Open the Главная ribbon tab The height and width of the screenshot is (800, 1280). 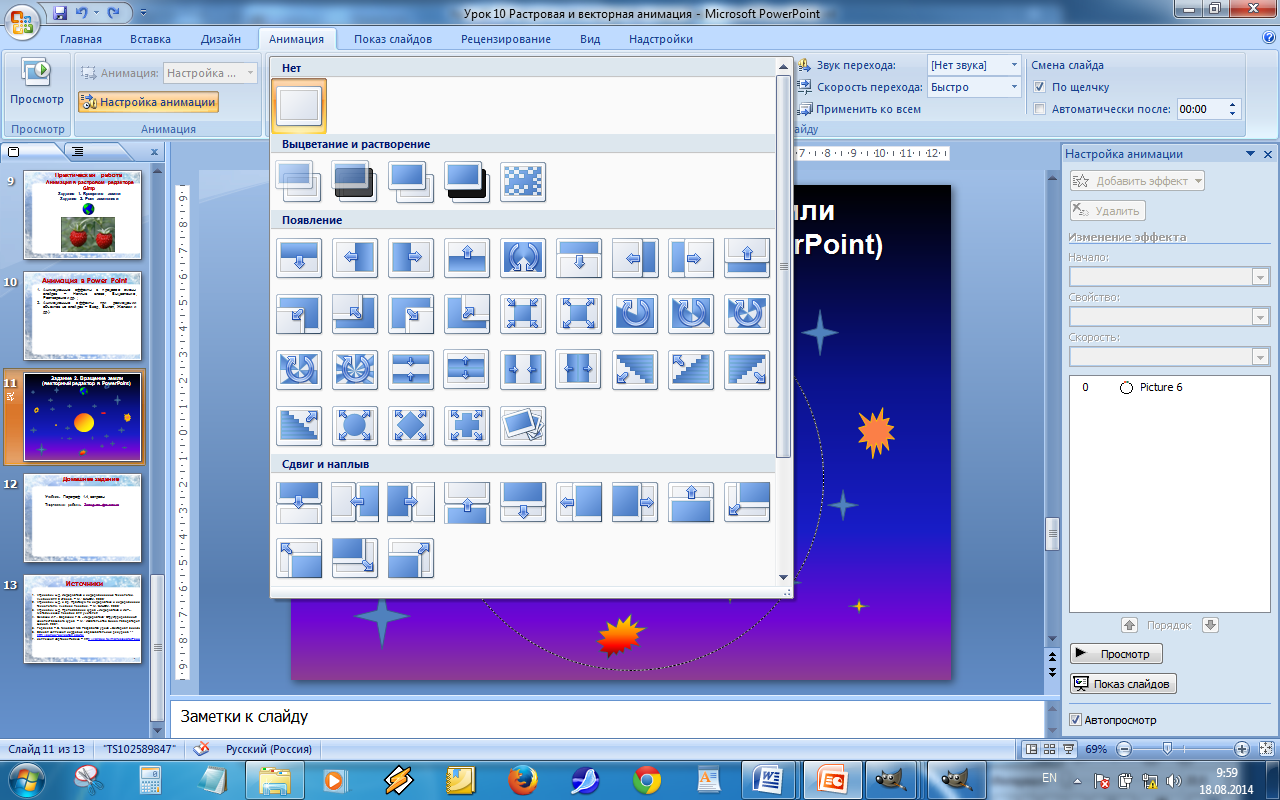pos(81,39)
